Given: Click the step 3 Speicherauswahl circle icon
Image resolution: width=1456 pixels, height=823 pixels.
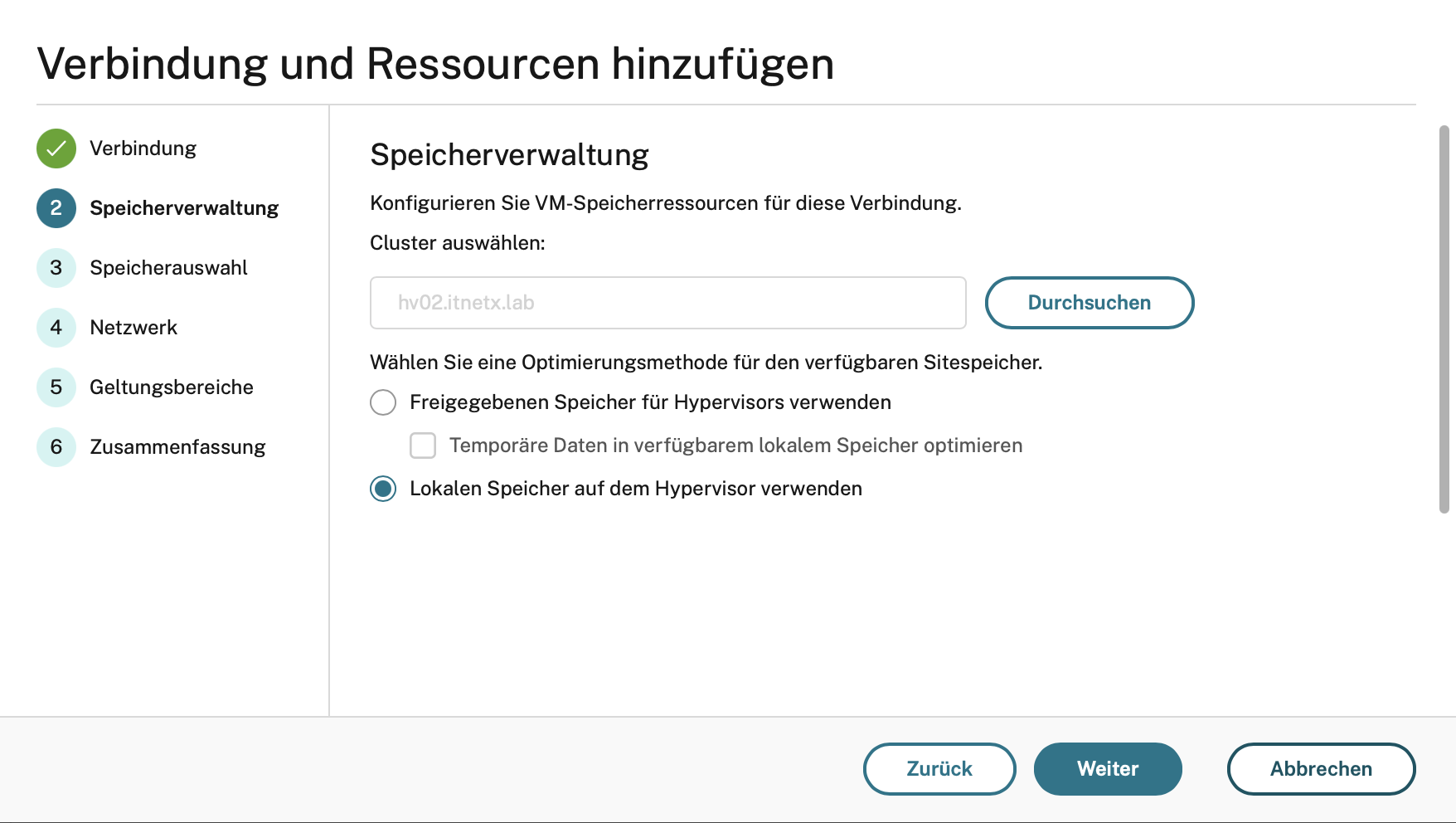Looking at the screenshot, I should [x=56, y=268].
